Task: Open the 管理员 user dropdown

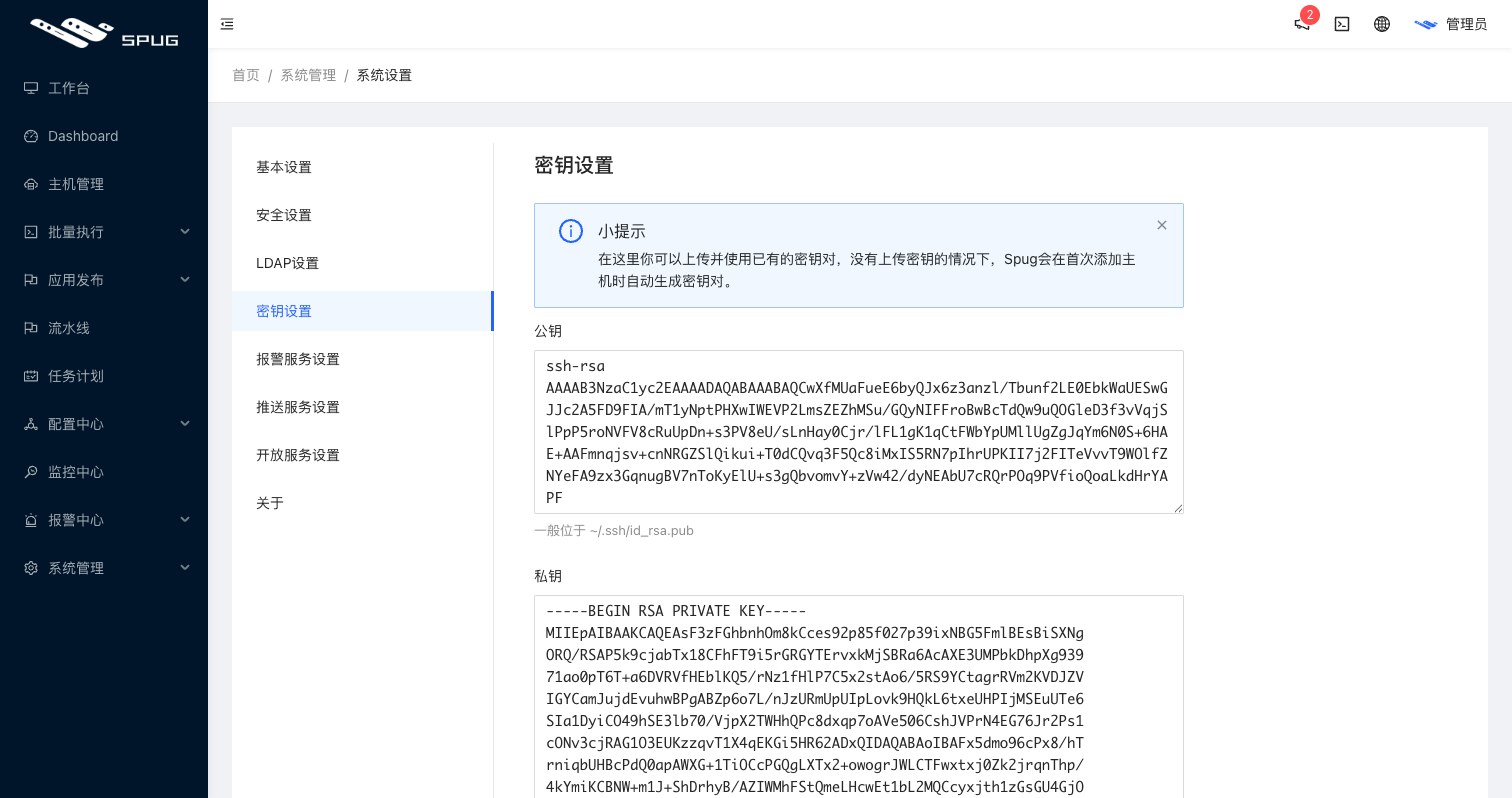Action: (1451, 24)
